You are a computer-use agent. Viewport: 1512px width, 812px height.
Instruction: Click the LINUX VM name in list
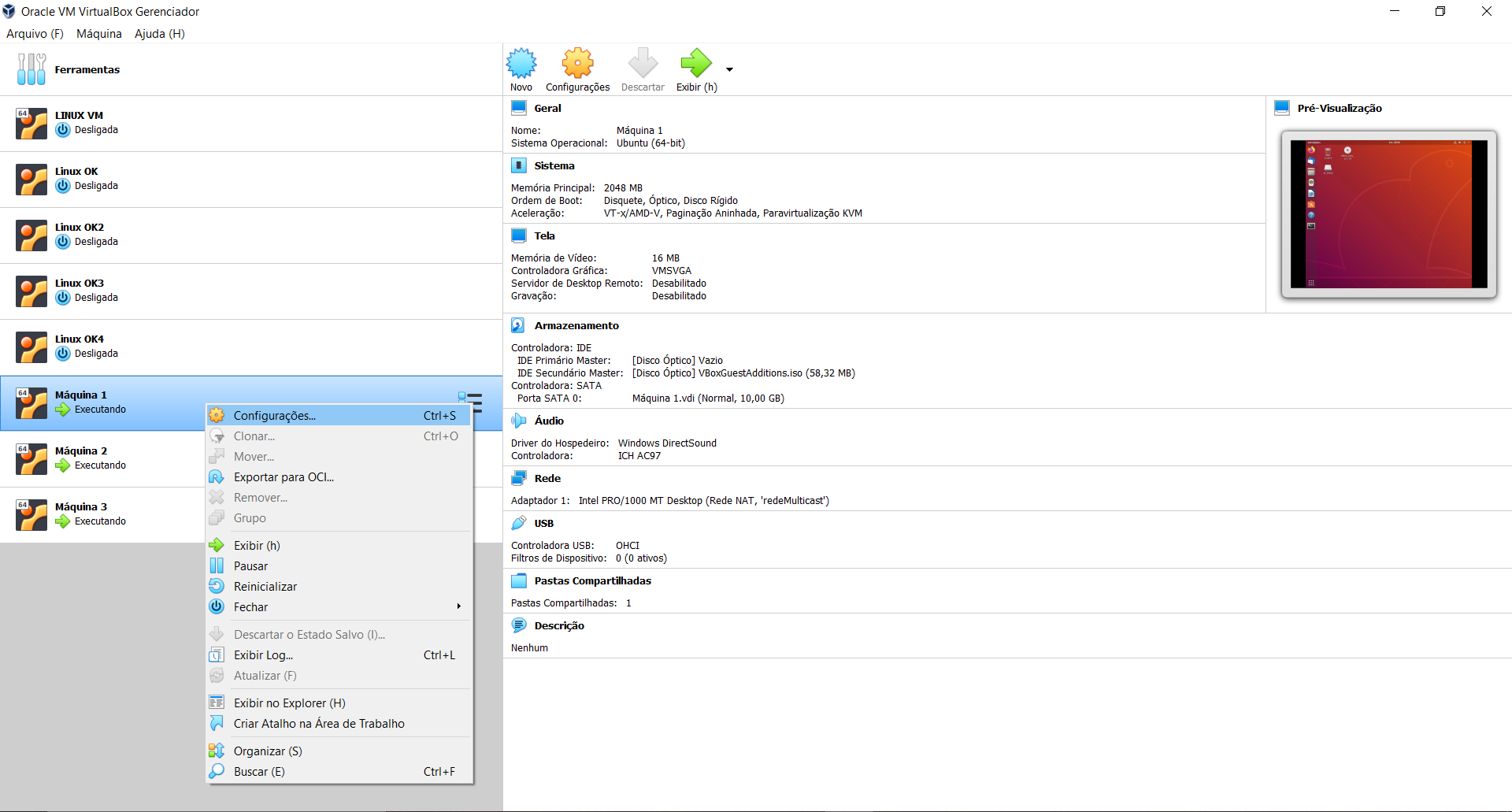point(79,116)
